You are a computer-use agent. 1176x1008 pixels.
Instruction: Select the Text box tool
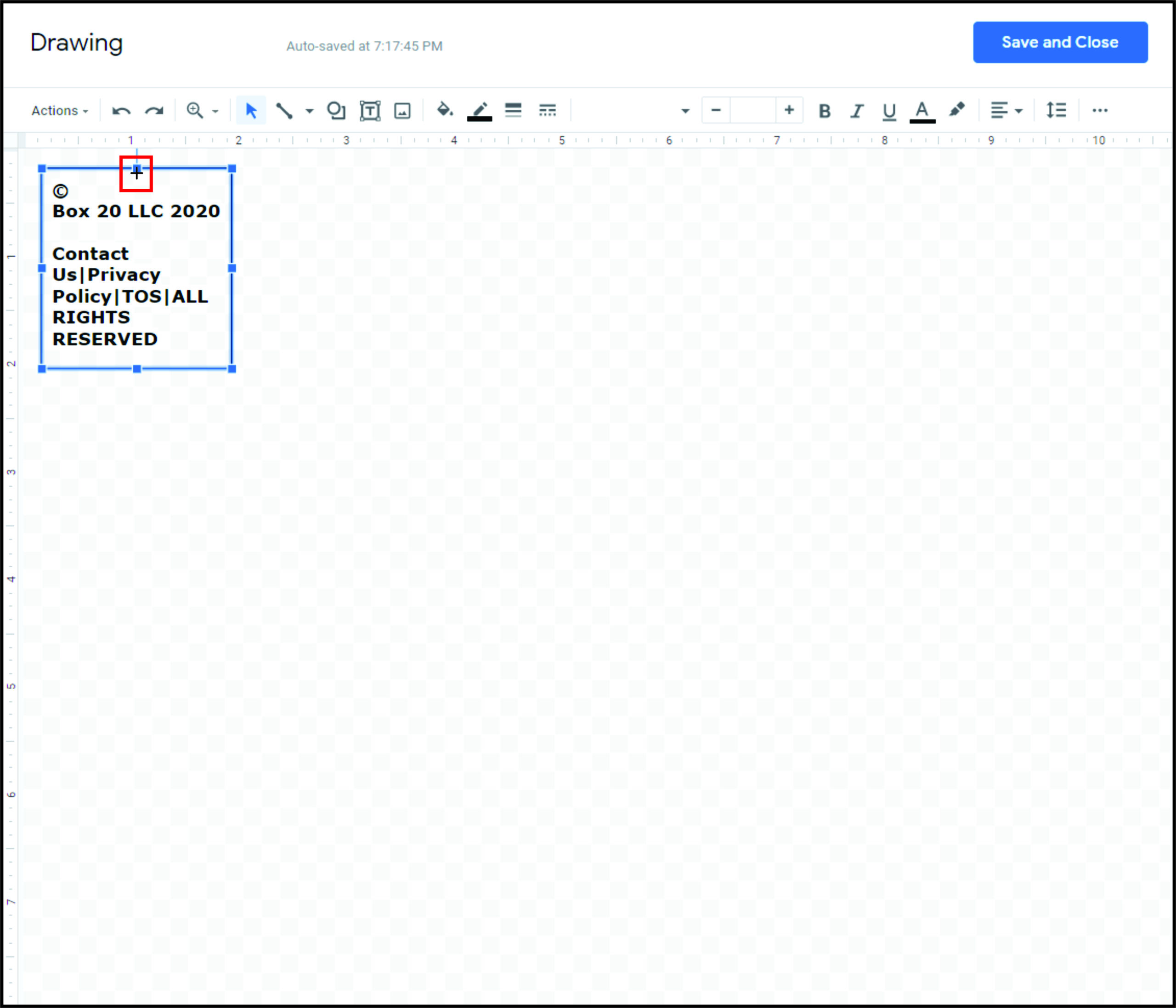(x=370, y=111)
